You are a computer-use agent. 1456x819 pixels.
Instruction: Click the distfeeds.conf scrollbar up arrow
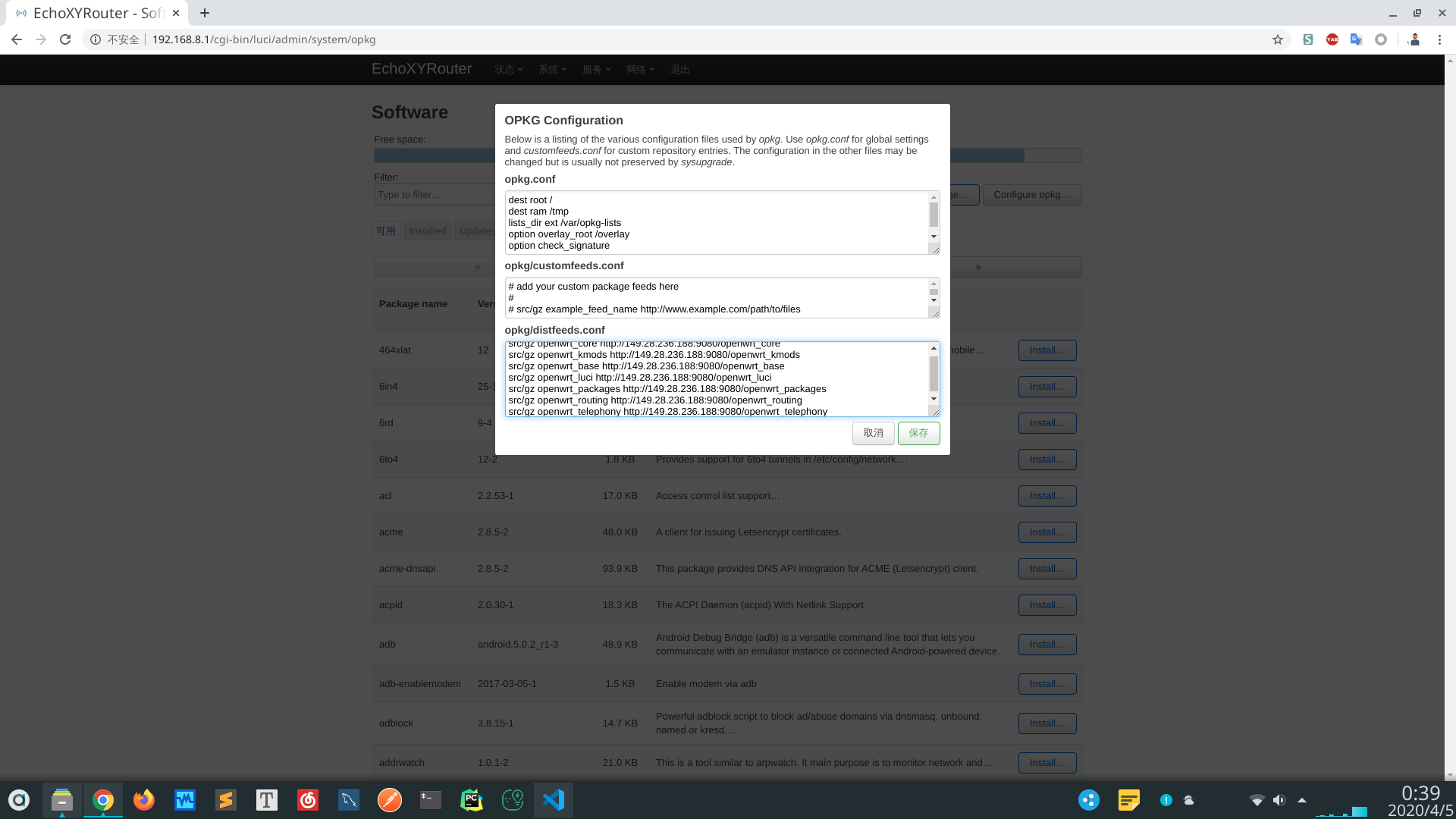(x=934, y=348)
